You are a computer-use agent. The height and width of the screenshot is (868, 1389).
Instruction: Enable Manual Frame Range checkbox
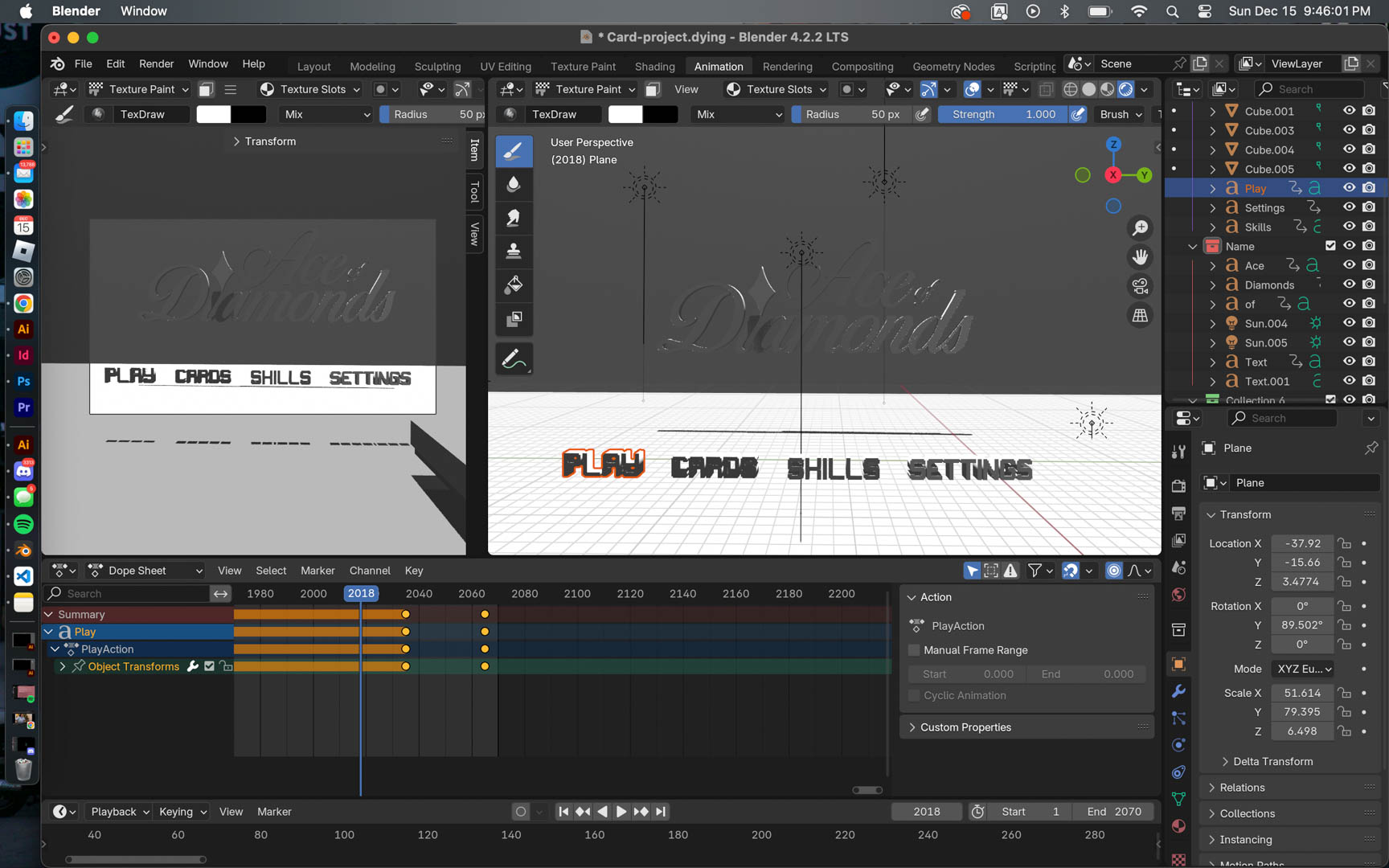click(x=914, y=650)
